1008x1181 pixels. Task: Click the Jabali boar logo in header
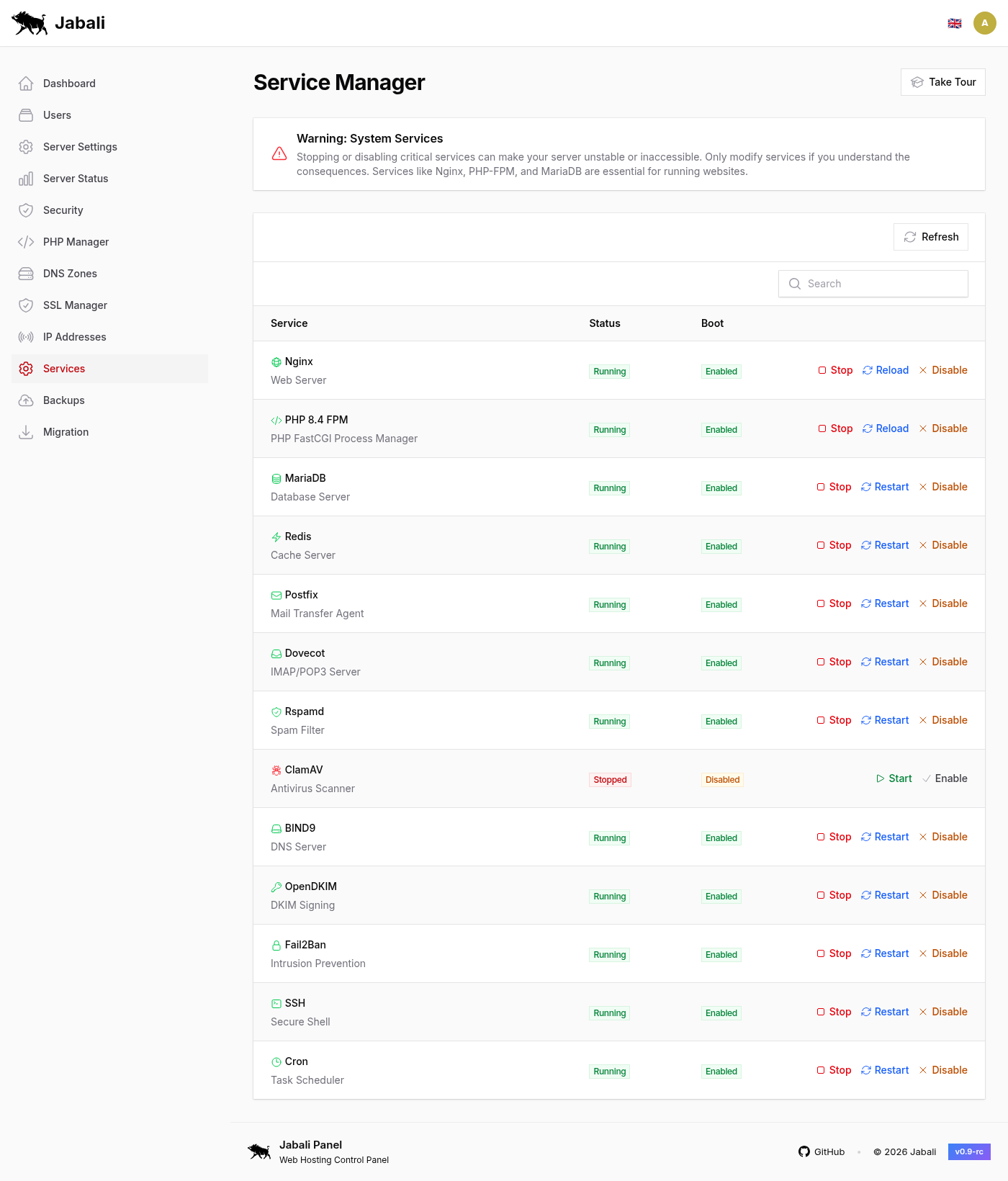pos(30,23)
